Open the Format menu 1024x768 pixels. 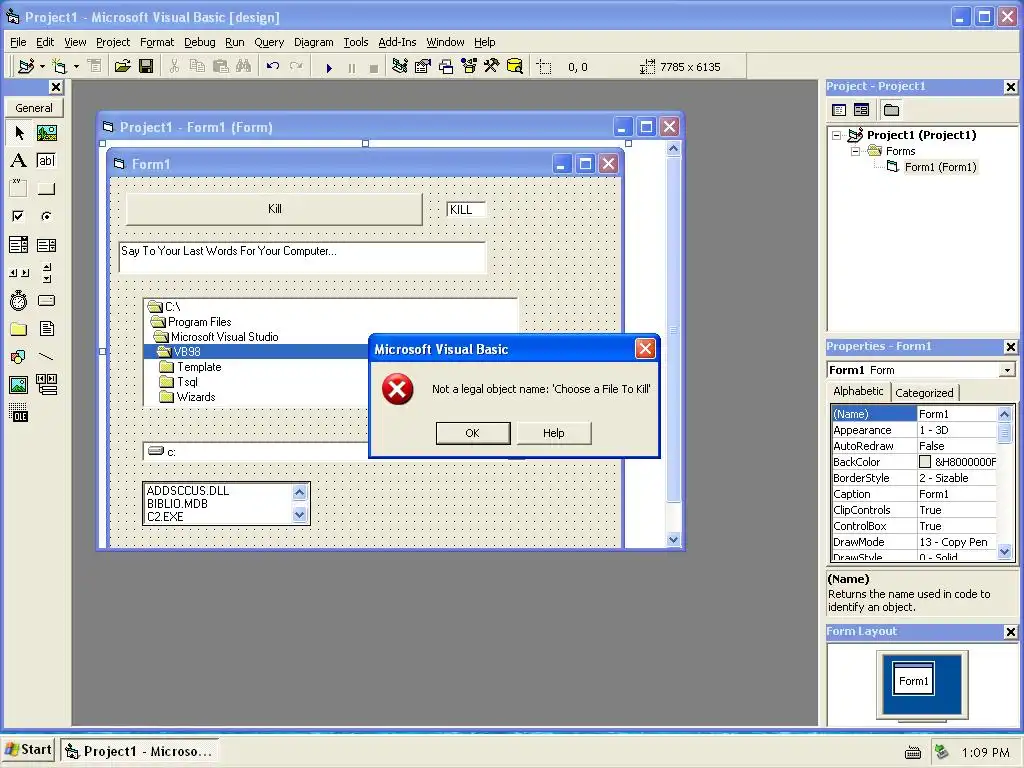point(157,42)
